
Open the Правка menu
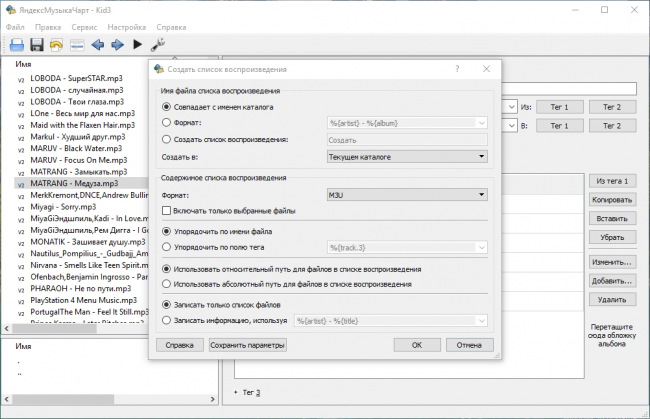coord(48,27)
